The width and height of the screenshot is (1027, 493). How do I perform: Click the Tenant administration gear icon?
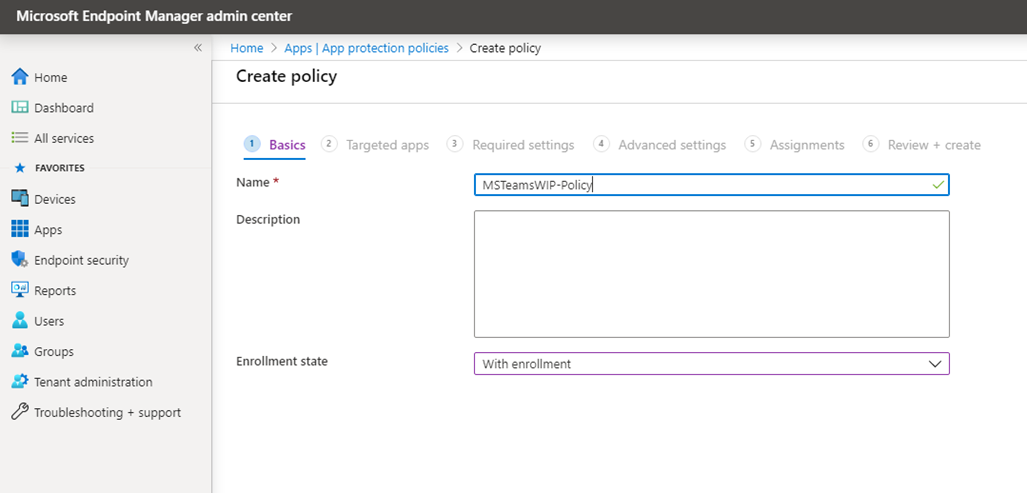(x=20, y=382)
